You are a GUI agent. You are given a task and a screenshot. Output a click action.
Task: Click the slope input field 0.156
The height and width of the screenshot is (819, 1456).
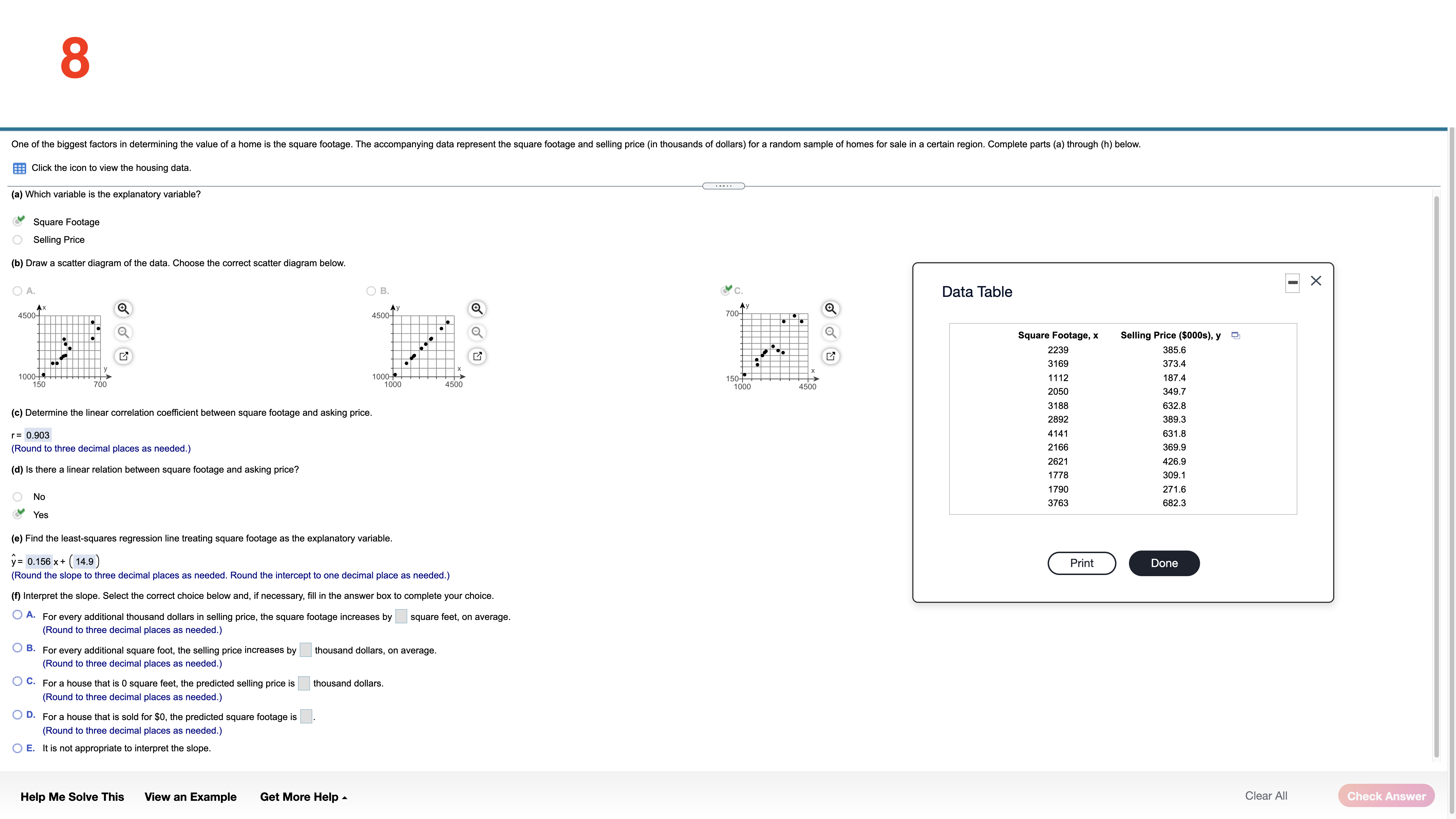(38, 561)
